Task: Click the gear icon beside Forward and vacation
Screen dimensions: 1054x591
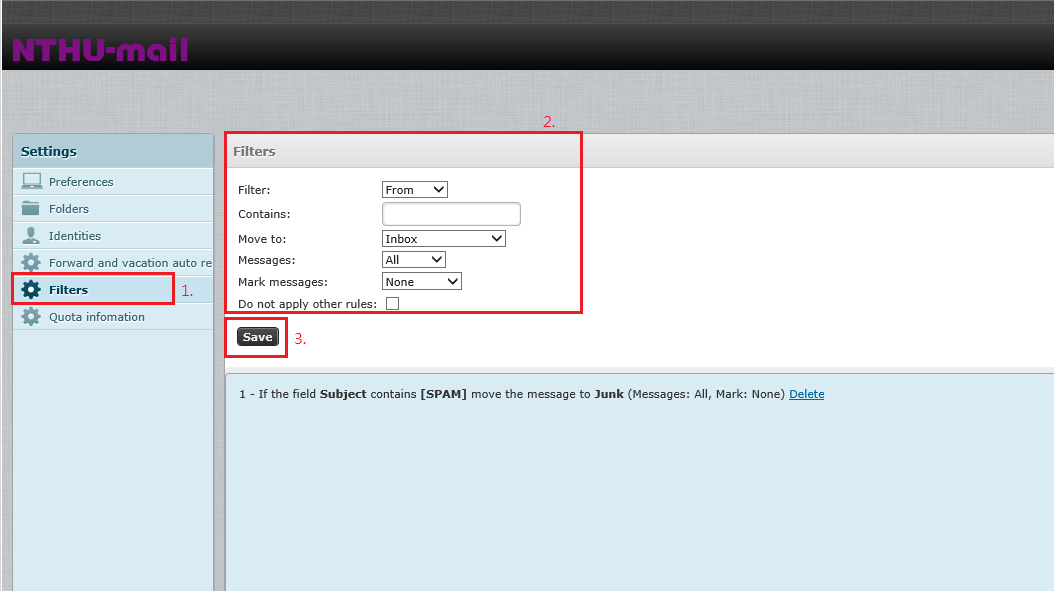Action: point(32,263)
